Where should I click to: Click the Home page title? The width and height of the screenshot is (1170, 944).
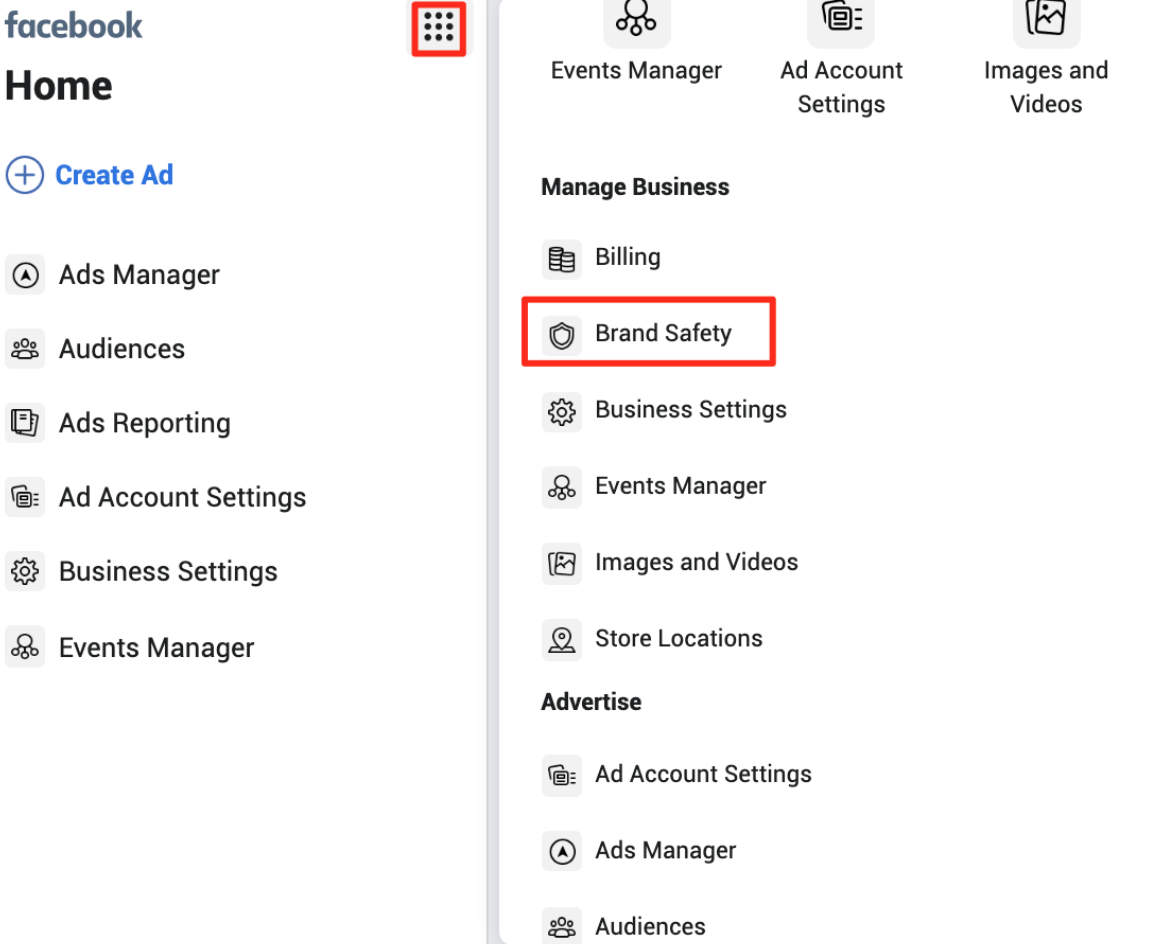[x=58, y=86]
